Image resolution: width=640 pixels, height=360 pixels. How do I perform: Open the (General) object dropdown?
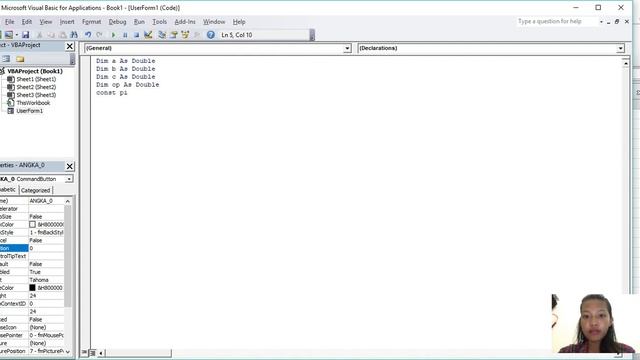pos(347,49)
